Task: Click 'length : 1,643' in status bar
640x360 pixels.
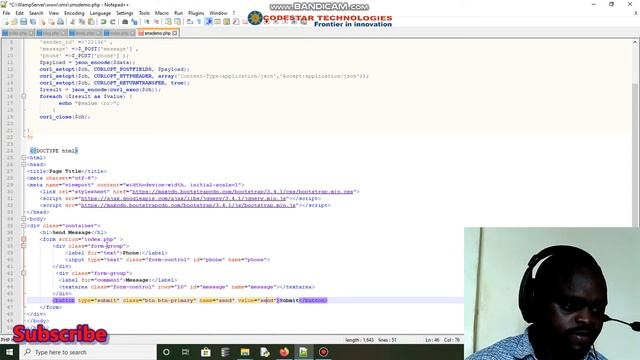Action: click(x=359, y=340)
